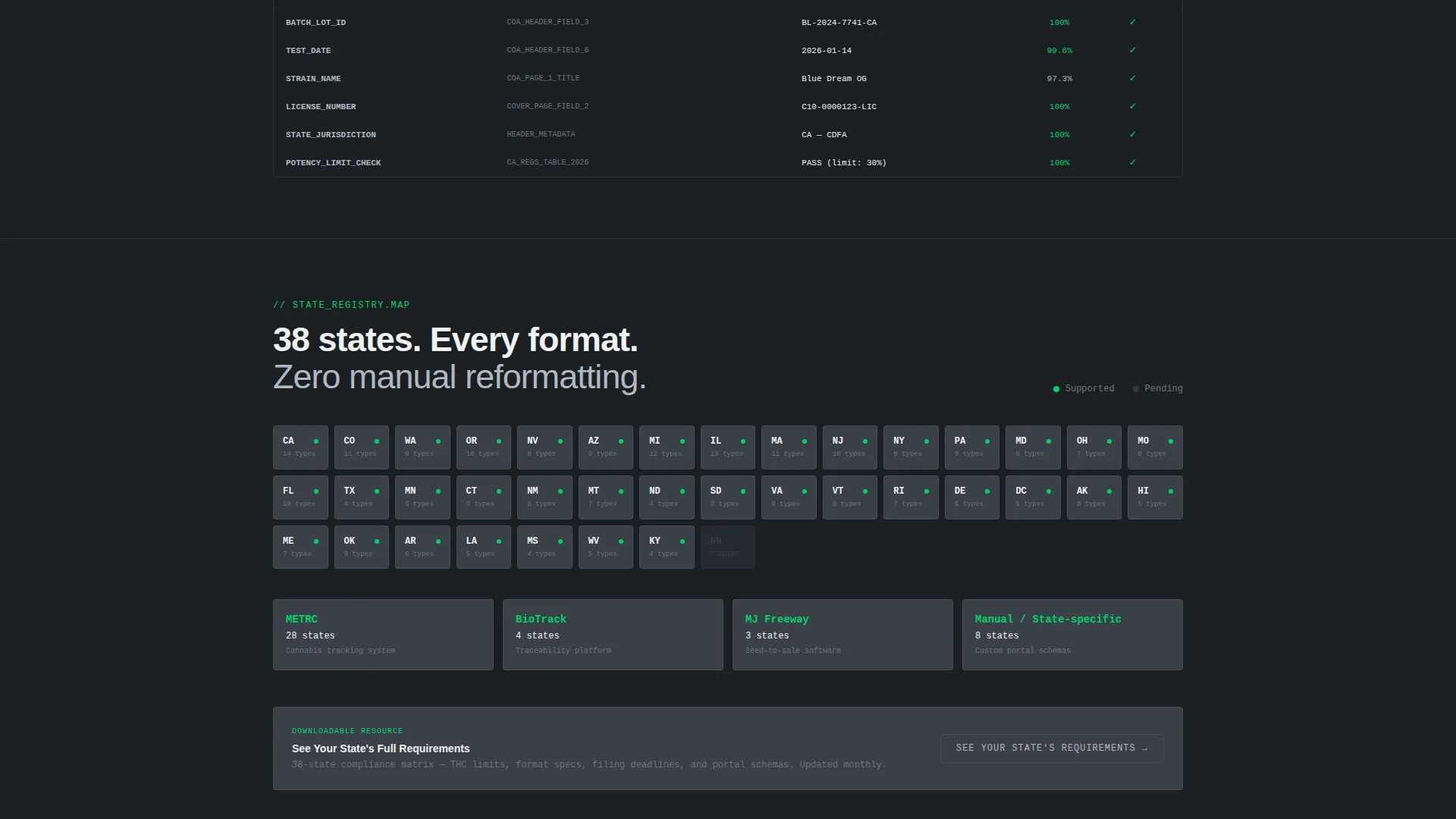
Task: Select the DE state tile
Action: pyautogui.click(x=972, y=497)
